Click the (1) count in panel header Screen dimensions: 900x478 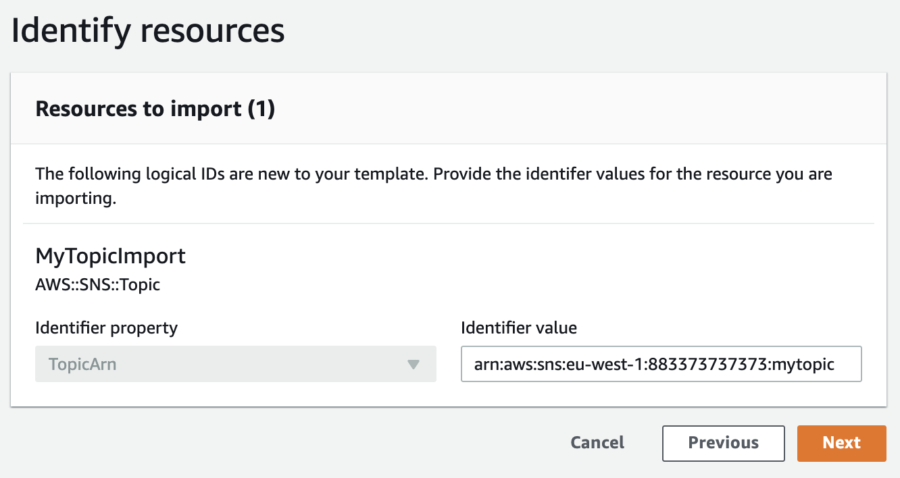pyautogui.click(x=261, y=109)
